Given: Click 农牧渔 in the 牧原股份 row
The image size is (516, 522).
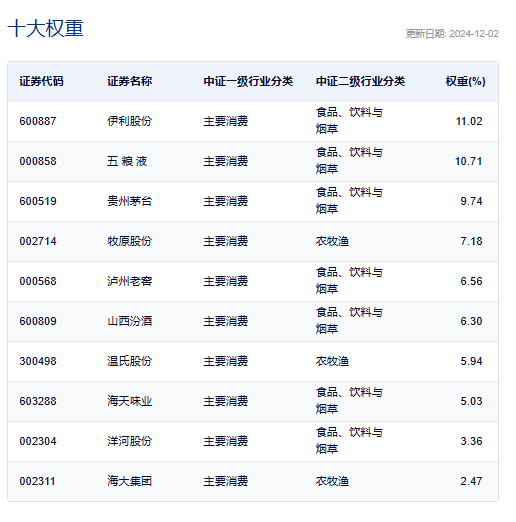Looking at the screenshot, I should point(332,241).
